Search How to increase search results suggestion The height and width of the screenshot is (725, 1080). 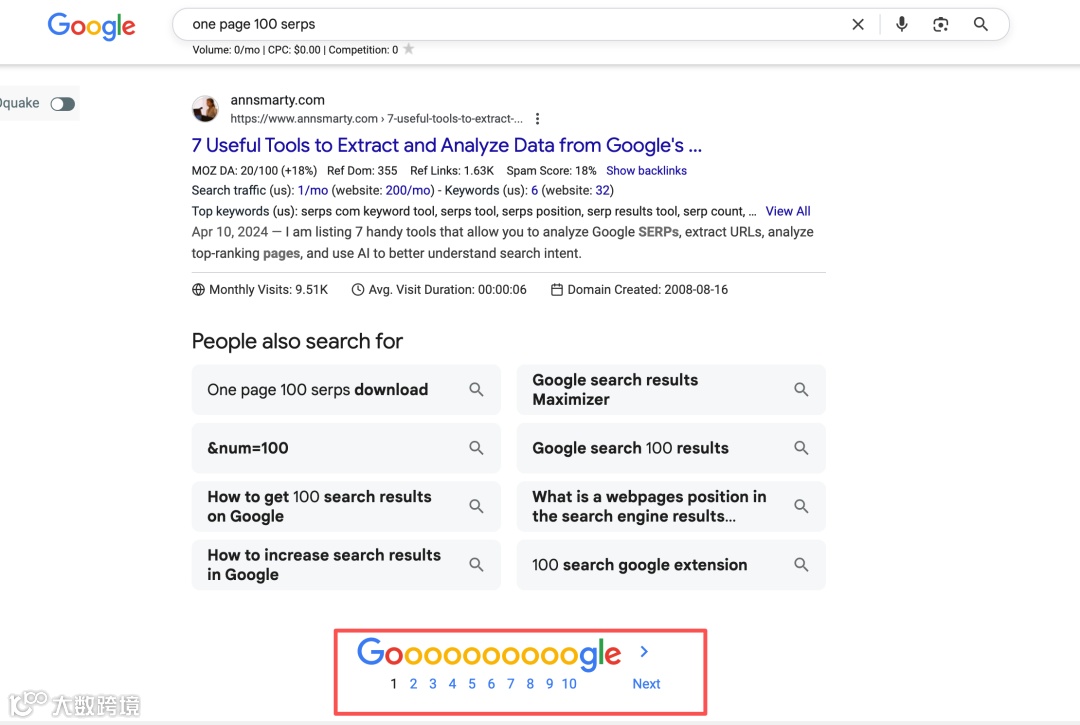click(x=346, y=565)
